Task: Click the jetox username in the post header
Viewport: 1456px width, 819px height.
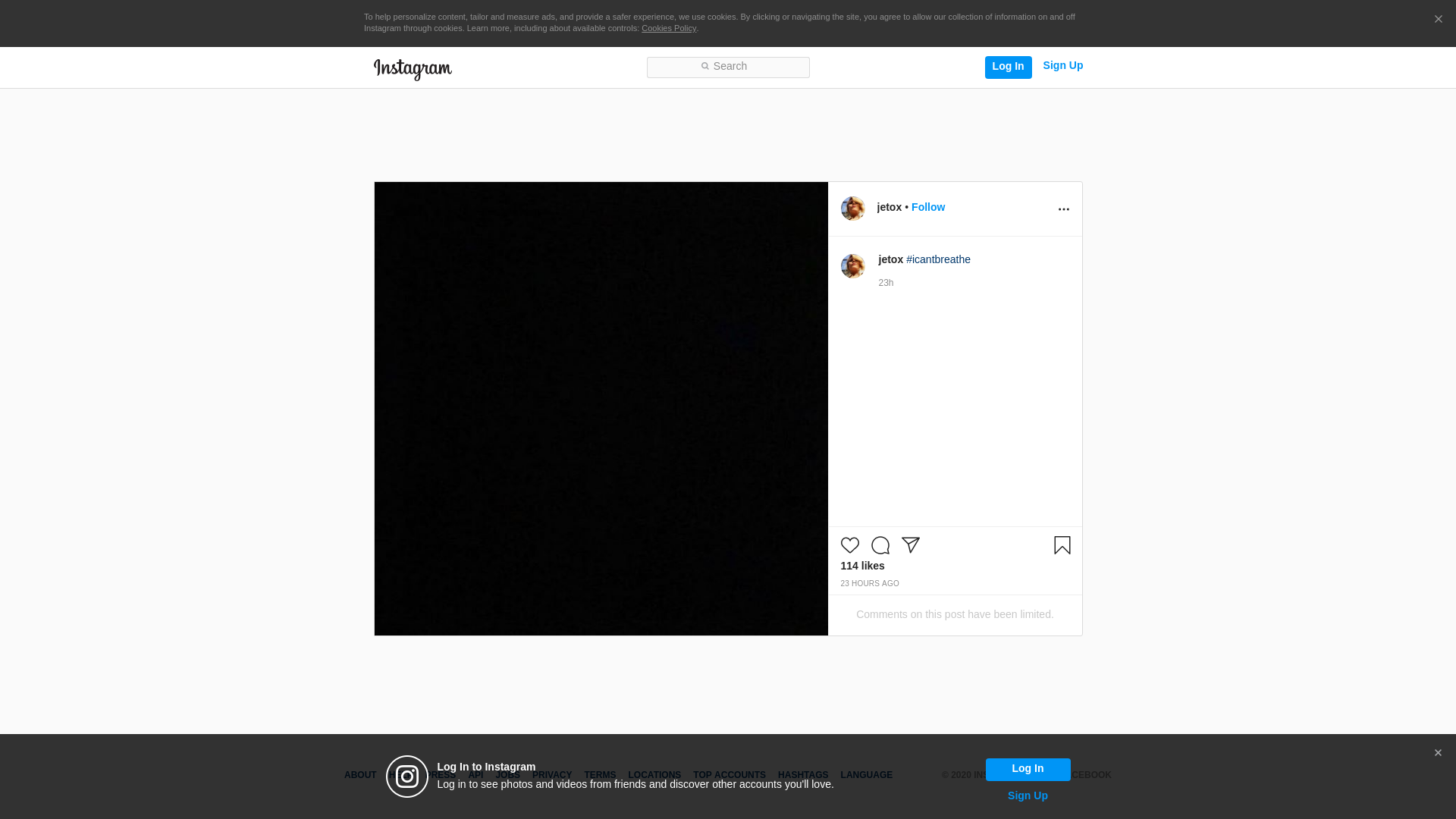Action: tap(890, 208)
